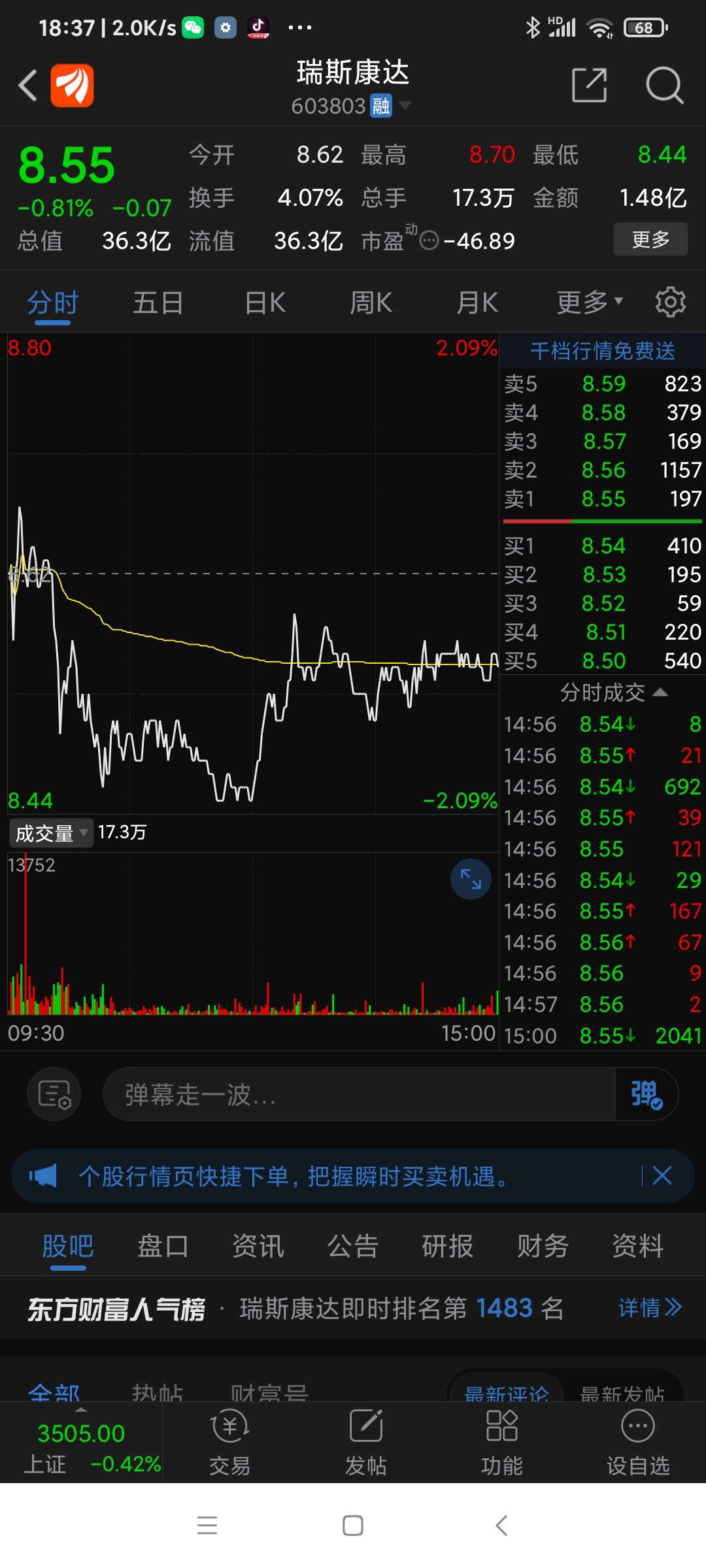Tap 东方财富人气榜 ranking title

tap(116, 1309)
